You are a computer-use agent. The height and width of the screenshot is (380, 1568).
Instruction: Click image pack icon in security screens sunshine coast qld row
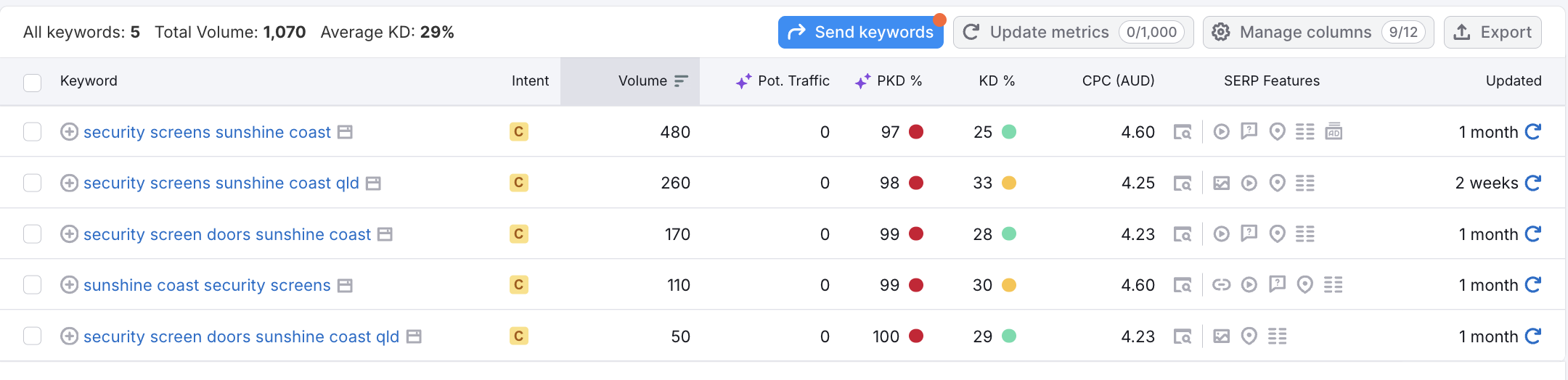(x=1222, y=183)
